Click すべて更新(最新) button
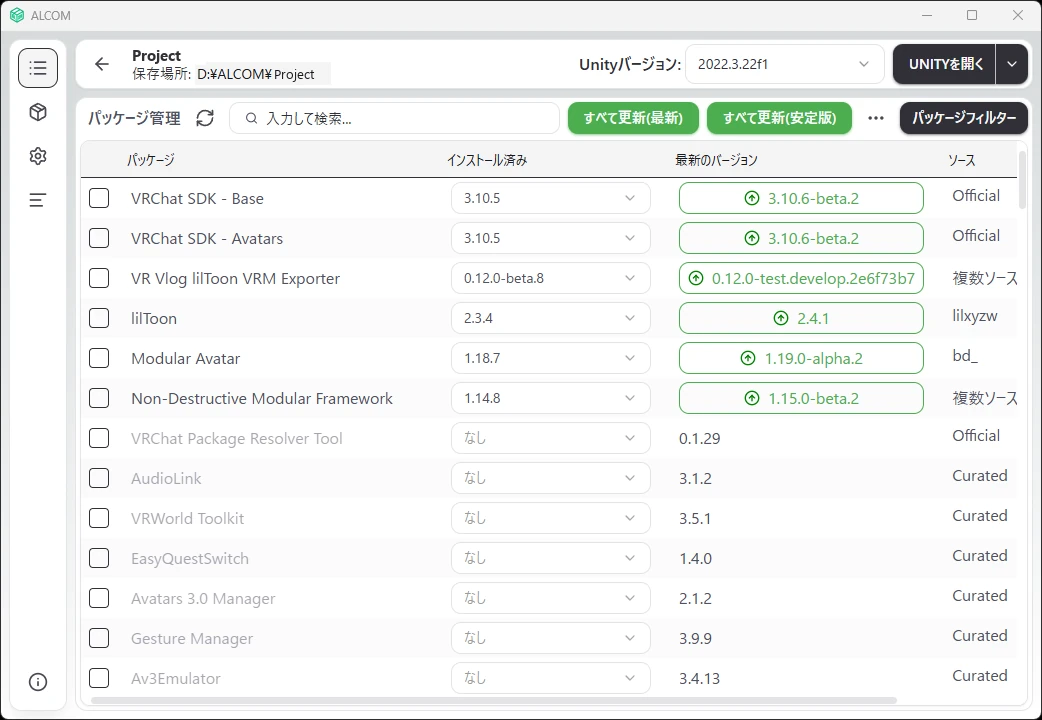 point(633,118)
